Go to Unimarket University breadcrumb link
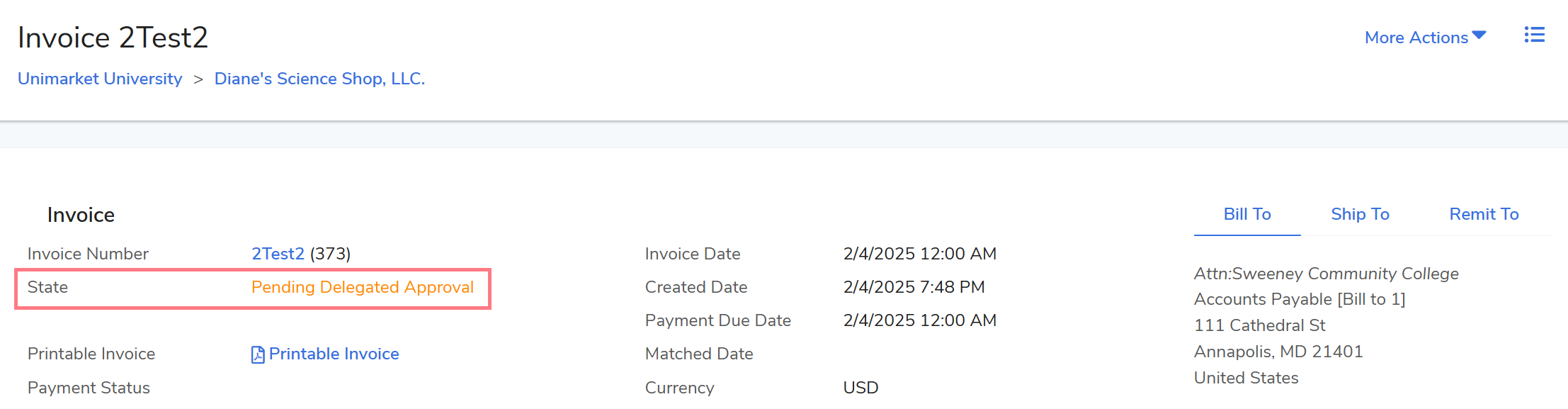 [100, 79]
